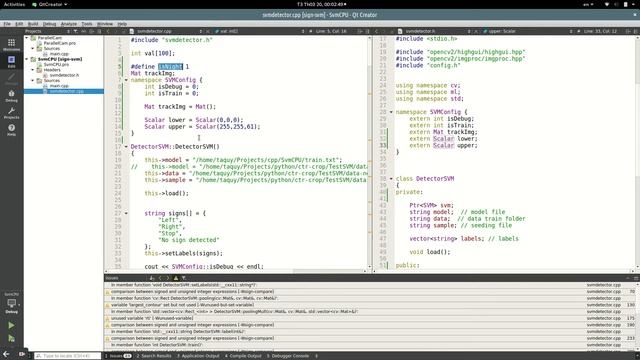Select the Issues output tab
This screenshot has height=360, width=640.
118,356
